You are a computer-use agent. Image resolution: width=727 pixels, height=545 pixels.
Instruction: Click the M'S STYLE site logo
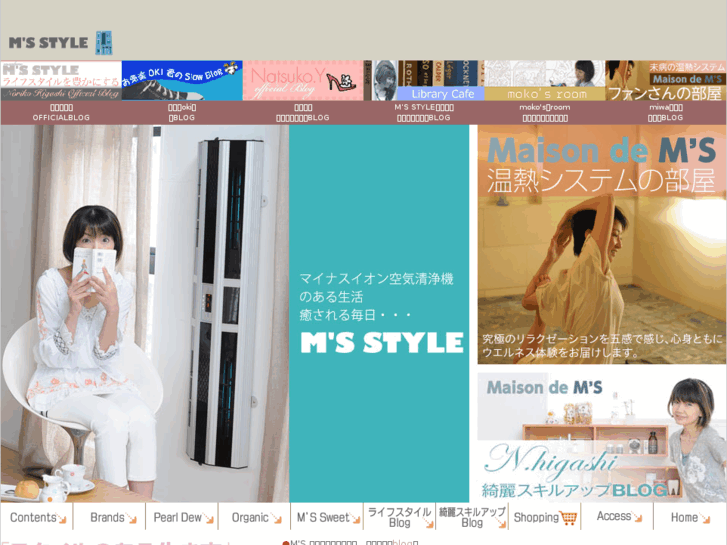(48, 43)
